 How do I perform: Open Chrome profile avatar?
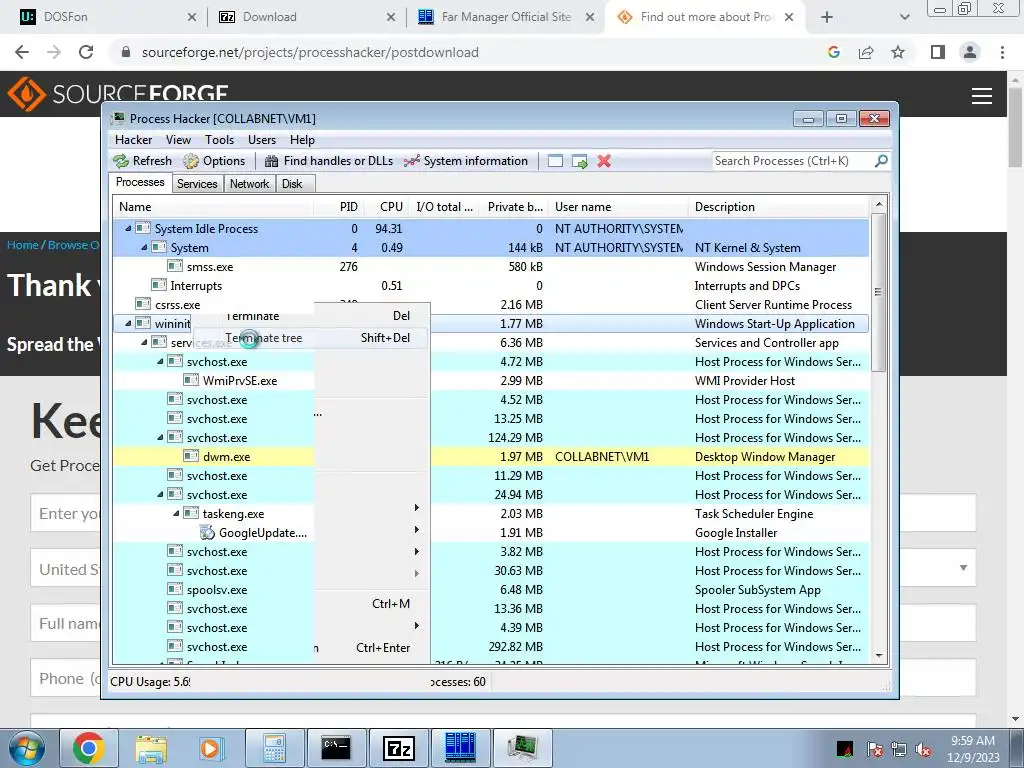pyautogui.click(x=970, y=52)
